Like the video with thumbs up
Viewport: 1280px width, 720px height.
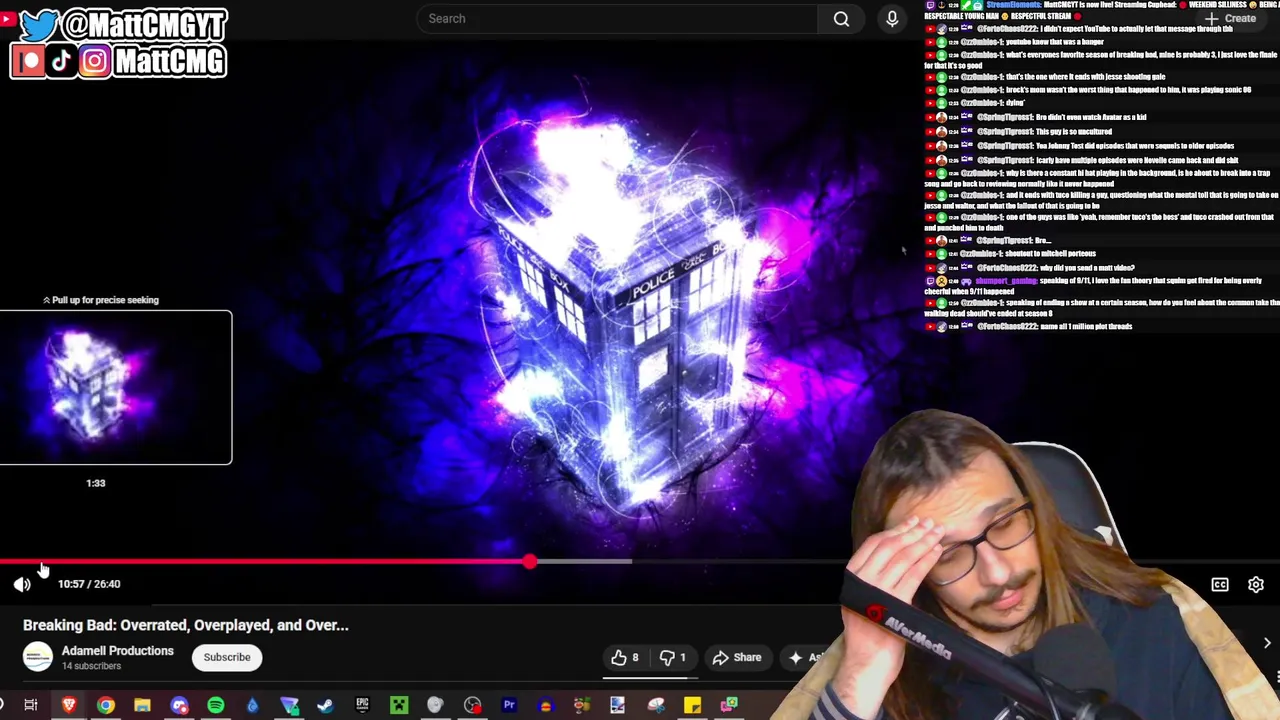(625, 657)
